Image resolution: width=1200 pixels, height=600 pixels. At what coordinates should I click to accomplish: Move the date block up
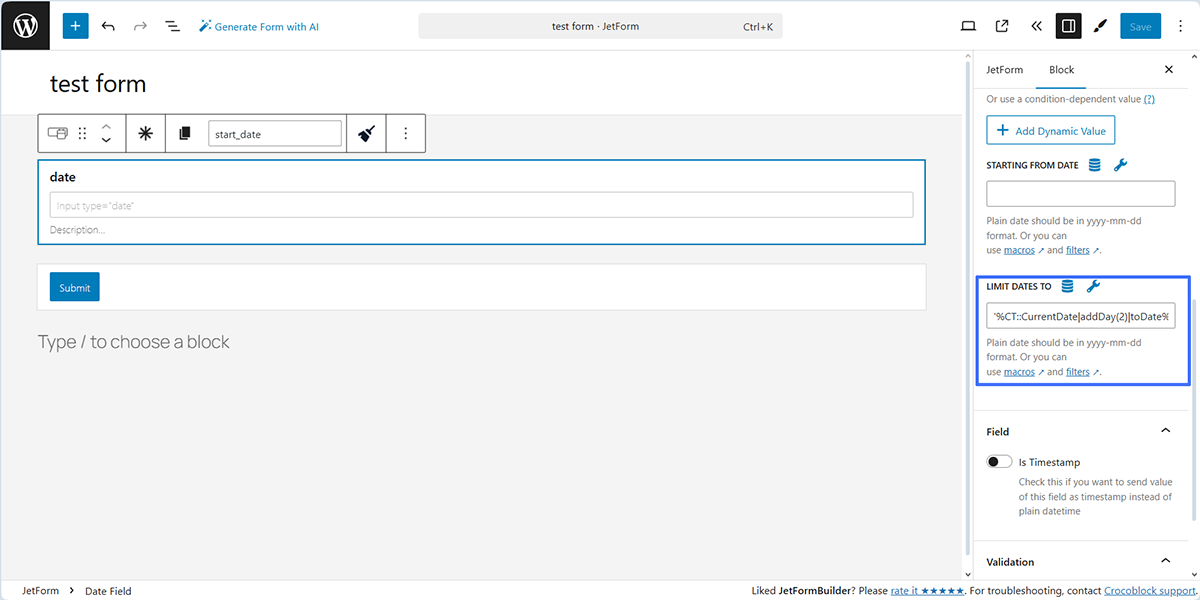point(106,126)
